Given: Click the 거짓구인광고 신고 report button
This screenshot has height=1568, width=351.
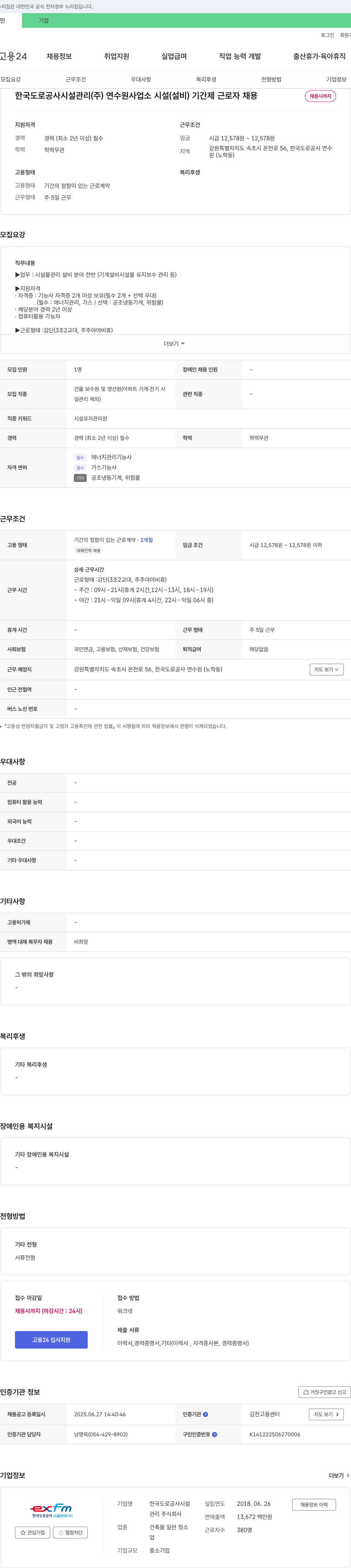Looking at the screenshot, I should click(324, 1391).
